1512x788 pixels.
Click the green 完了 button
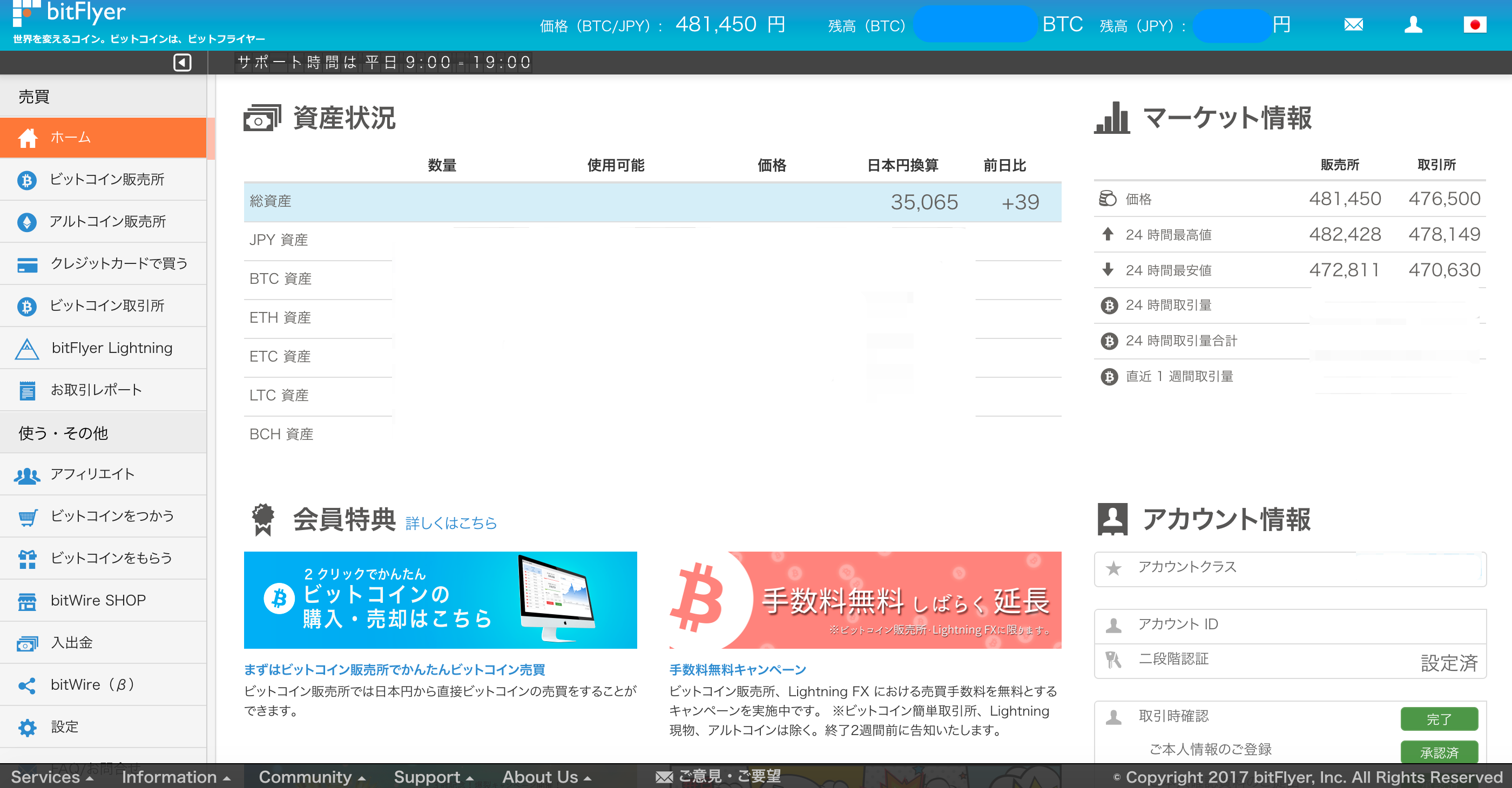tap(1439, 719)
